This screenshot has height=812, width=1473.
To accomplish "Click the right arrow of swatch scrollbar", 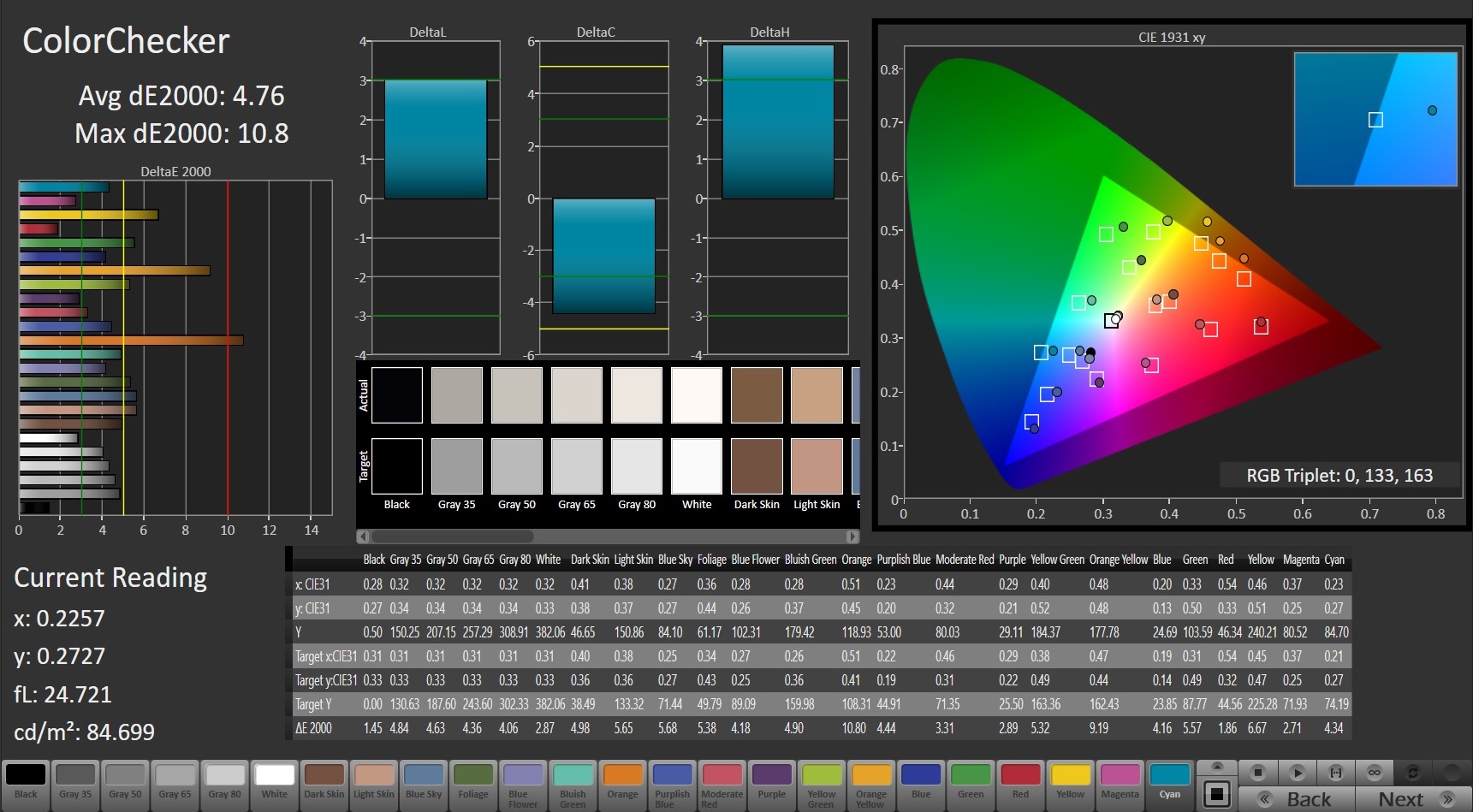I will point(852,536).
